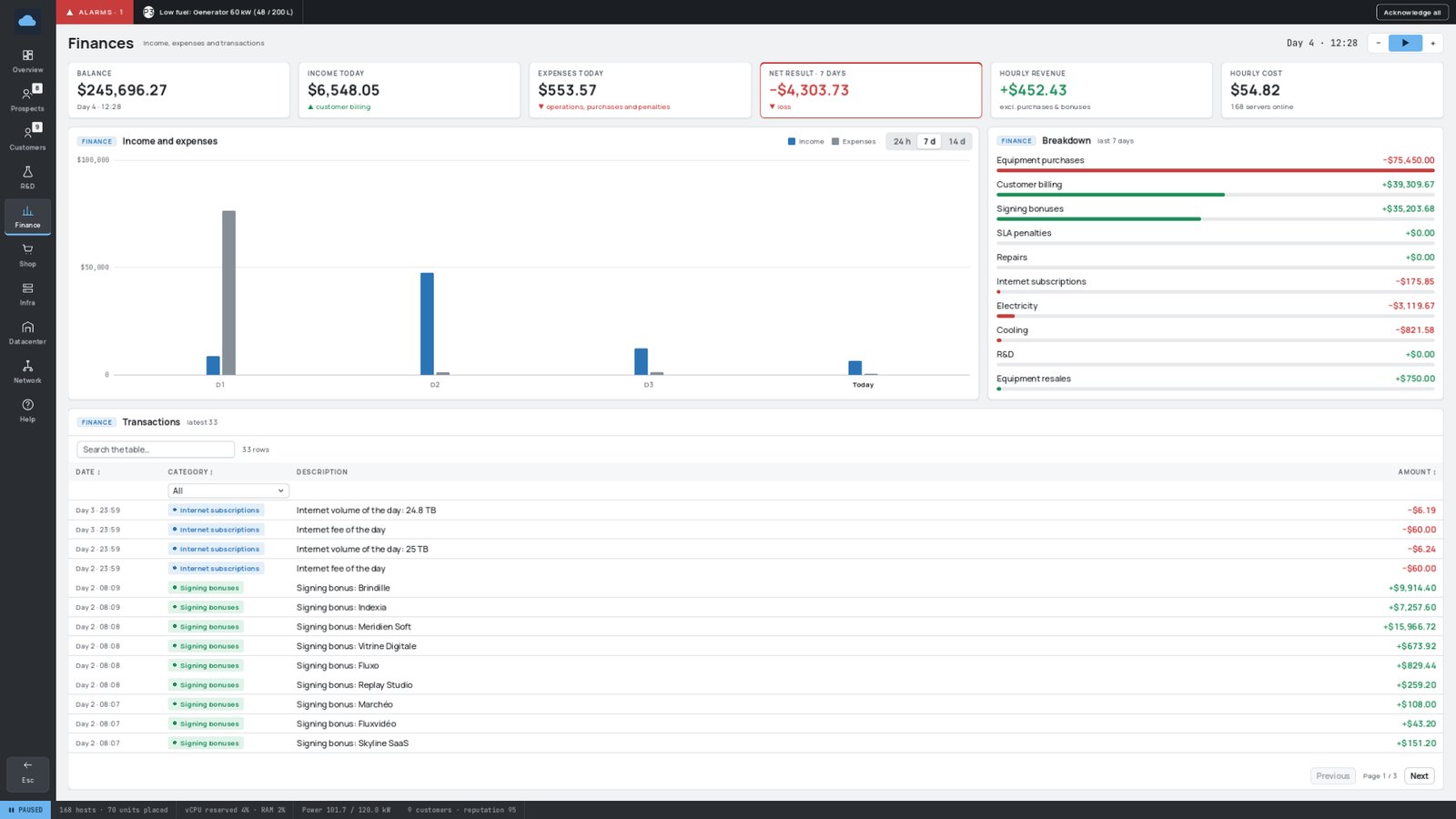
Task: Click the Hourly Cost card
Action: pyautogui.click(x=1332, y=90)
